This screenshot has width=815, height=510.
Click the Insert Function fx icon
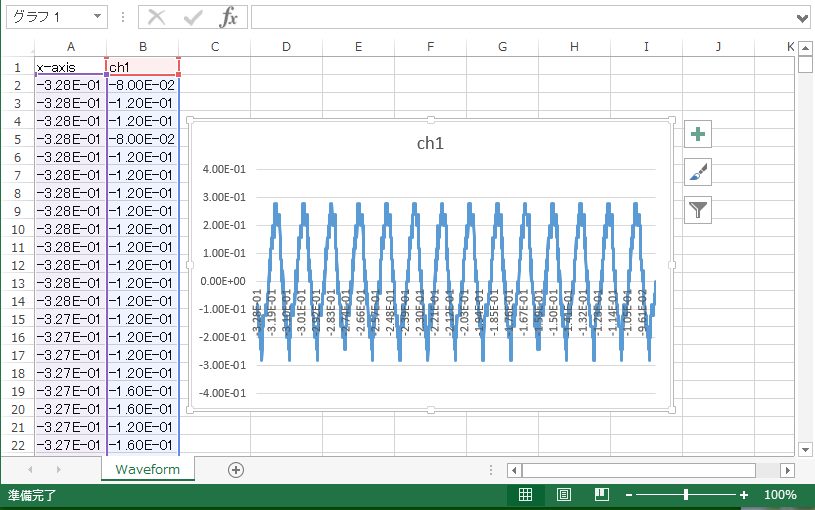tap(228, 17)
